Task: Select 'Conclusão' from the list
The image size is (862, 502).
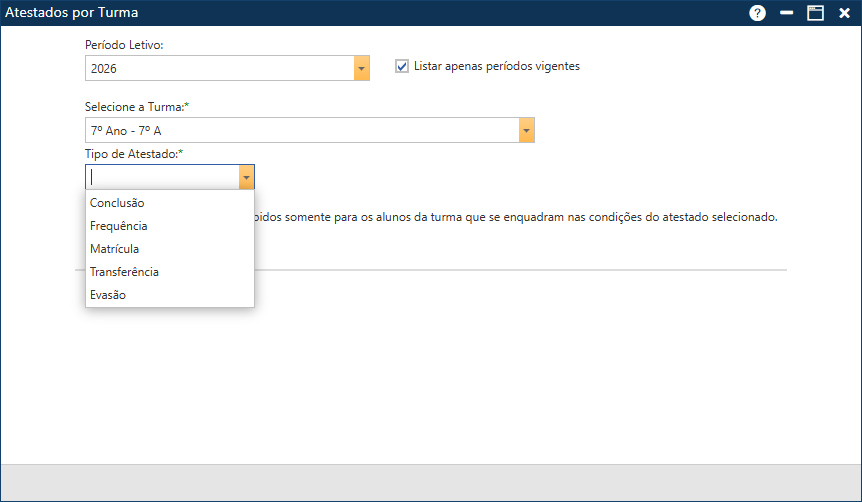Action: pyautogui.click(x=117, y=203)
